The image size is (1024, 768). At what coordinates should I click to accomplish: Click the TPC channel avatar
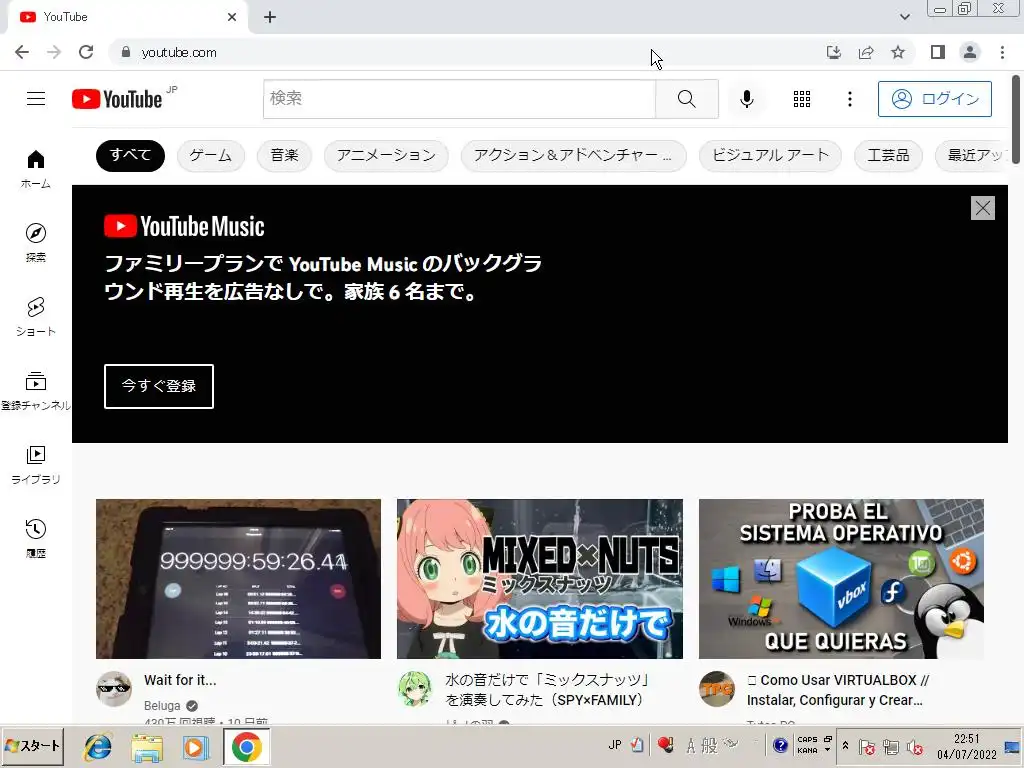pos(716,689)
